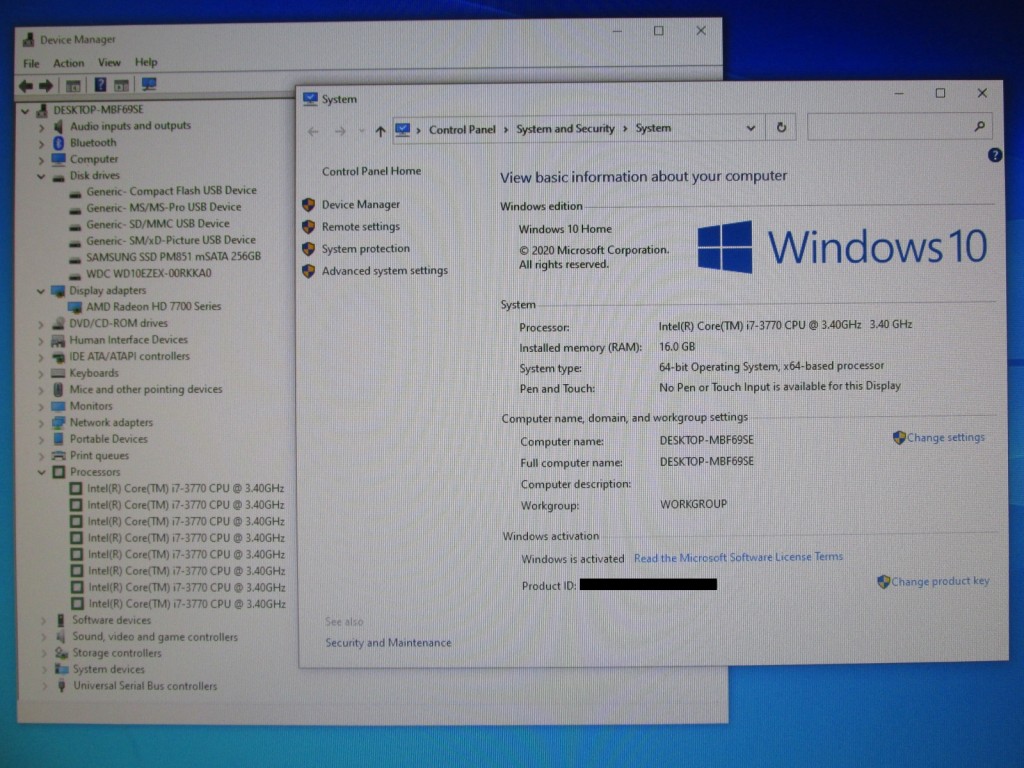Select Generic- SD/MMC USB Device
Image resolution: width=1024 pixels, height=768 pixels.
pos(157,224)
